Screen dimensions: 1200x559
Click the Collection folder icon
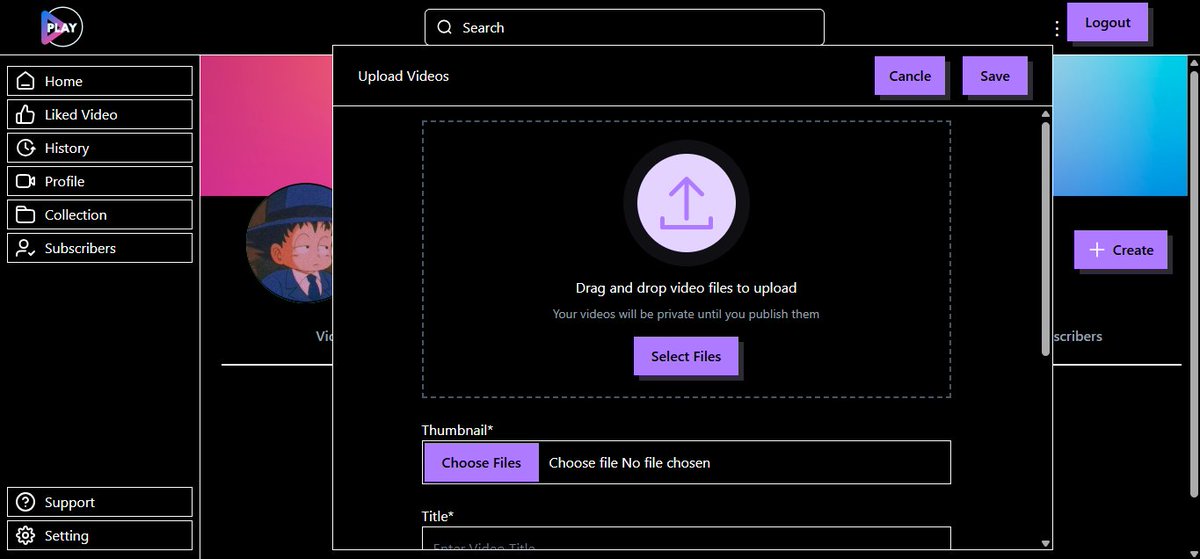click(x=26, y=214)
